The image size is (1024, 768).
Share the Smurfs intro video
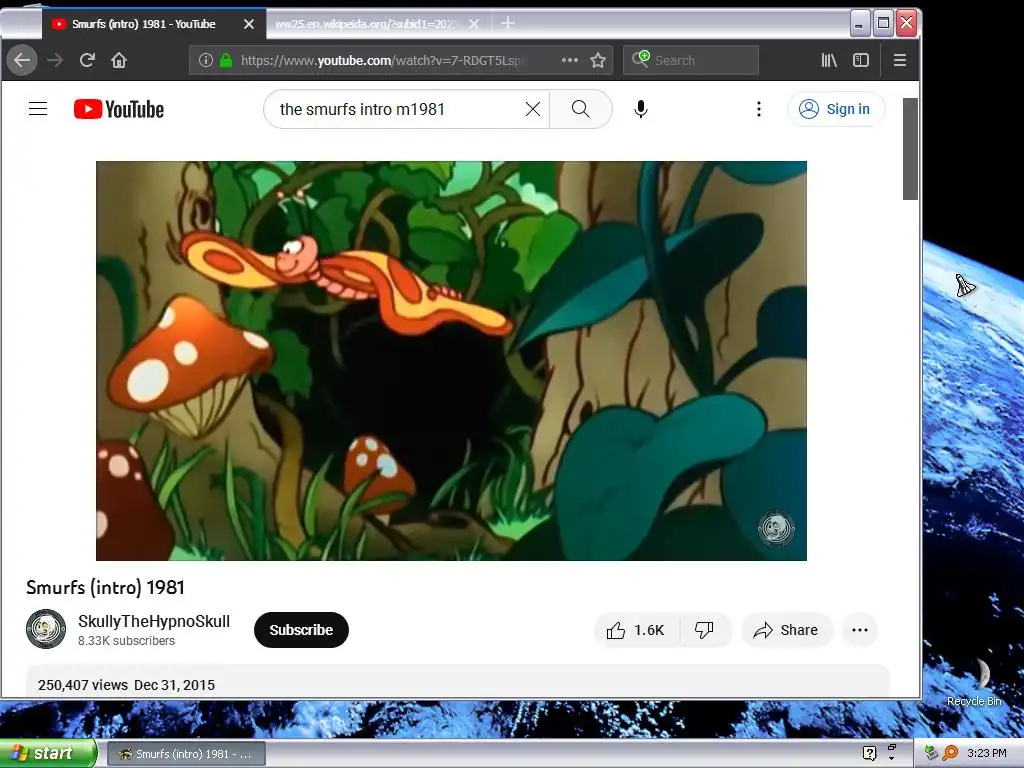point(786,630)
